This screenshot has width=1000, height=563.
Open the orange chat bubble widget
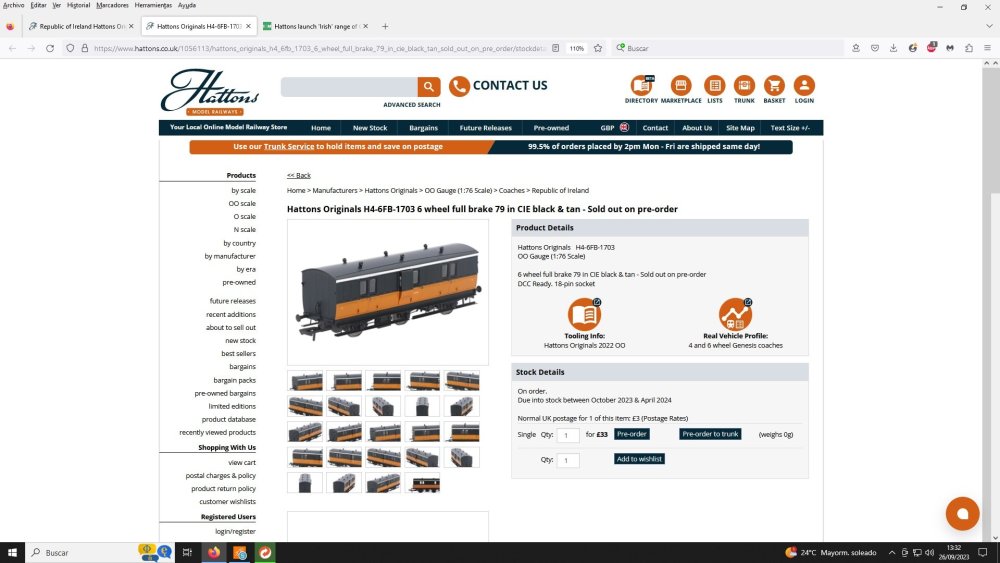click(962, 513)
